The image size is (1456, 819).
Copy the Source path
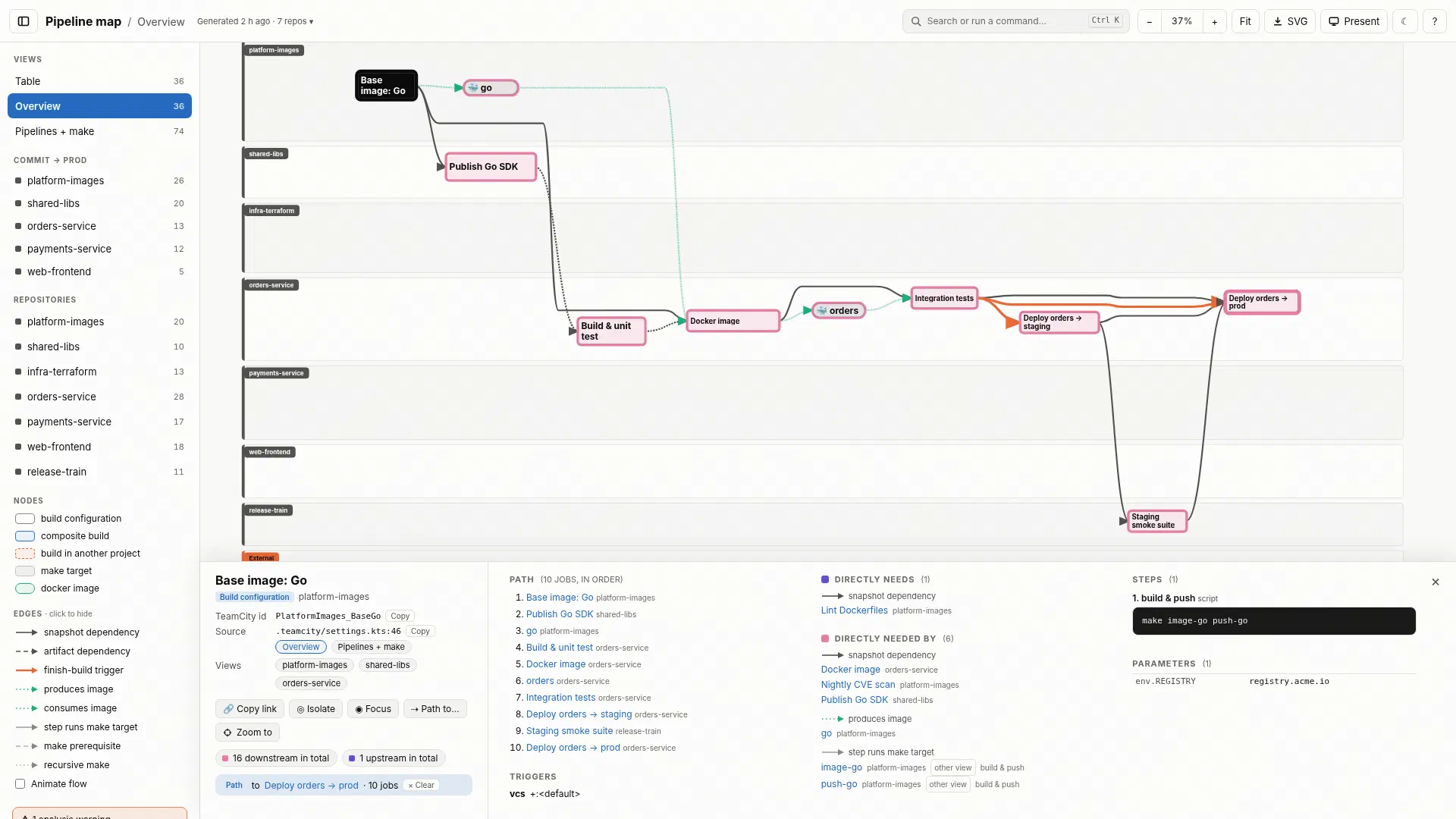tap(420, 631)
